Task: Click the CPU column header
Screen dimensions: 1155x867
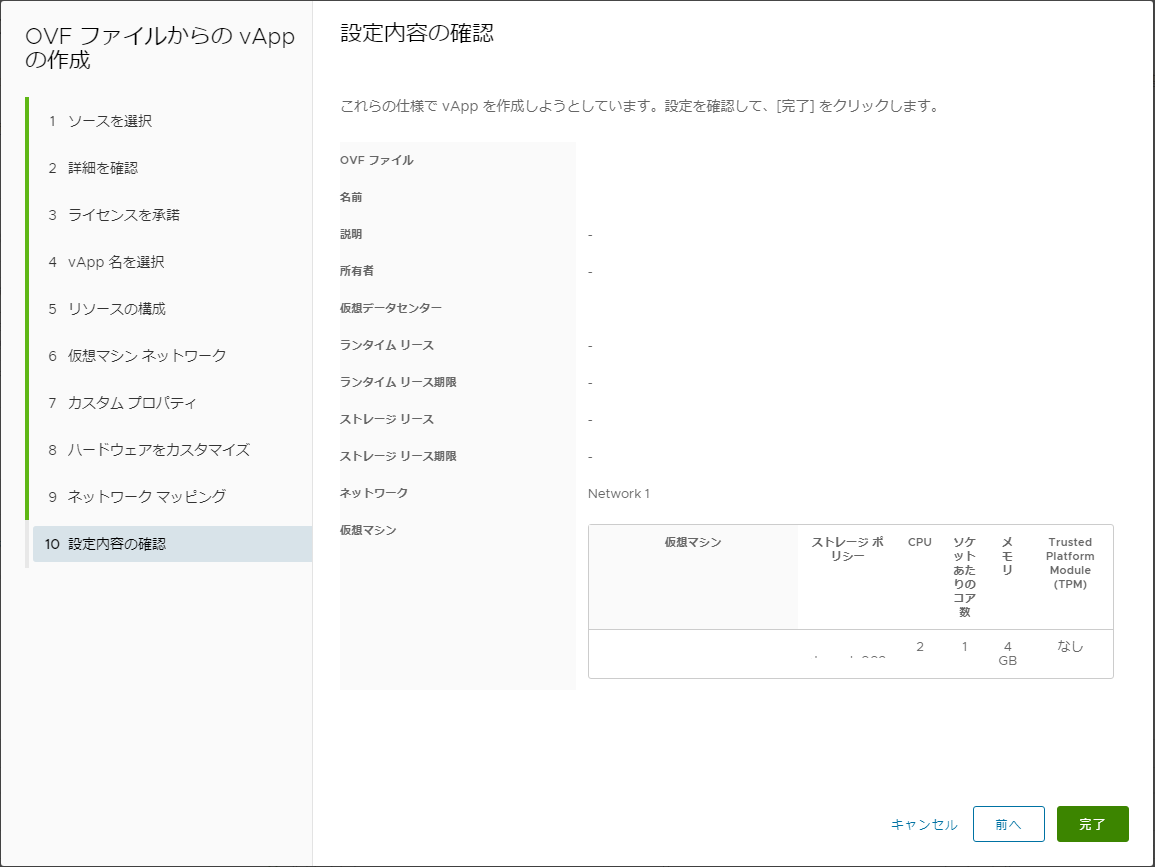Action: pos(919,542)
